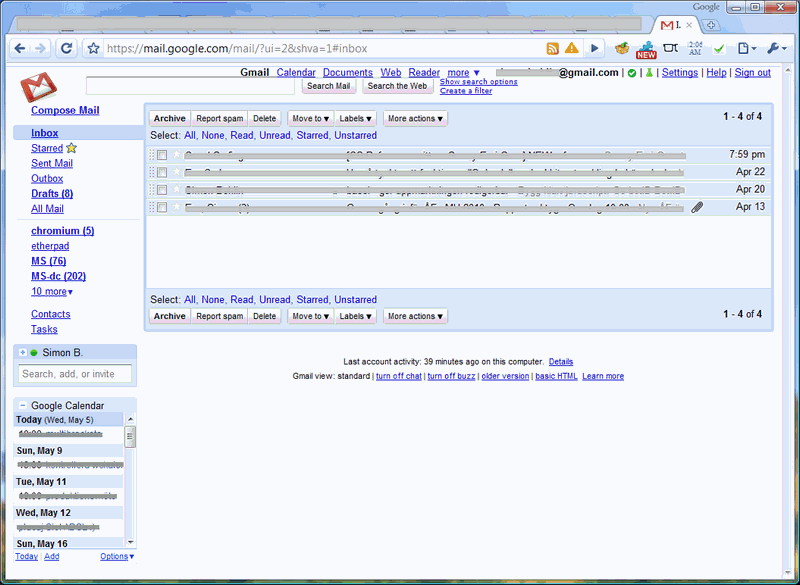Open the bottom Move to dropdown
This screenshot has height=585, width=800.
point(310,316)
